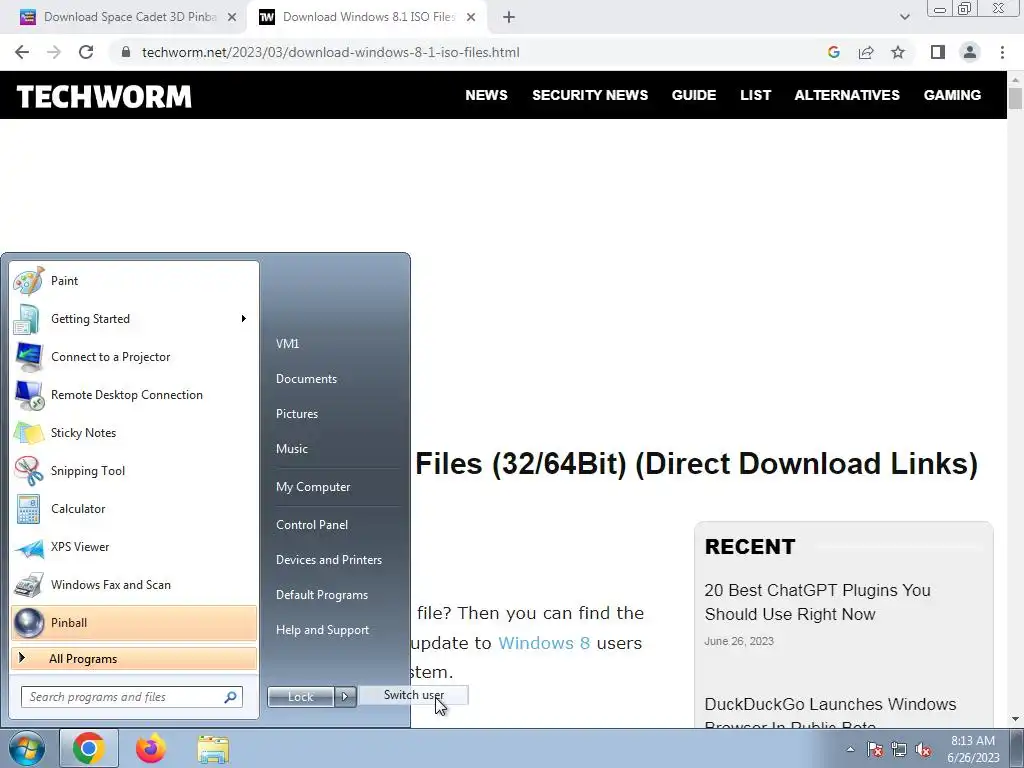Click the Lock button

301,697
